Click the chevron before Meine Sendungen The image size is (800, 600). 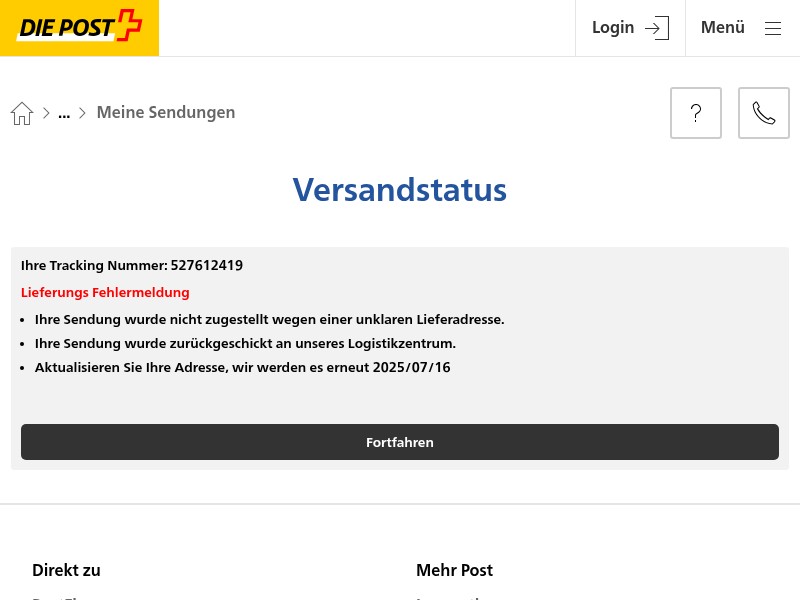82,113
